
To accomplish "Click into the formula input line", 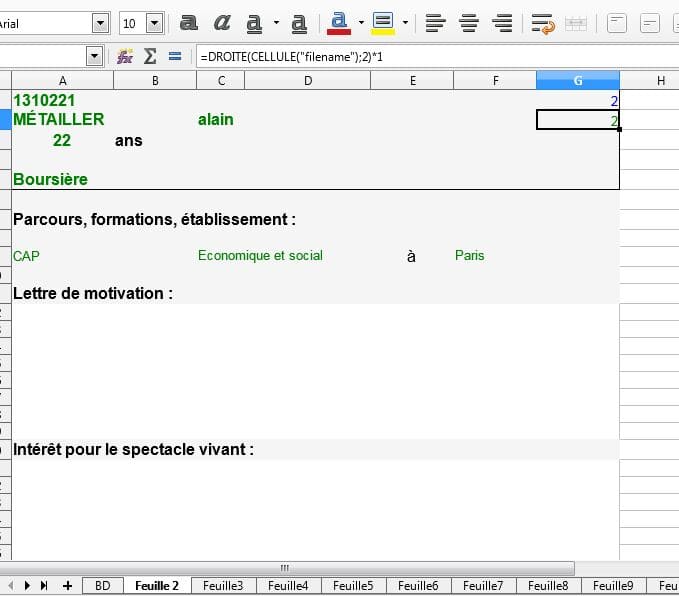I will [437, 57].
